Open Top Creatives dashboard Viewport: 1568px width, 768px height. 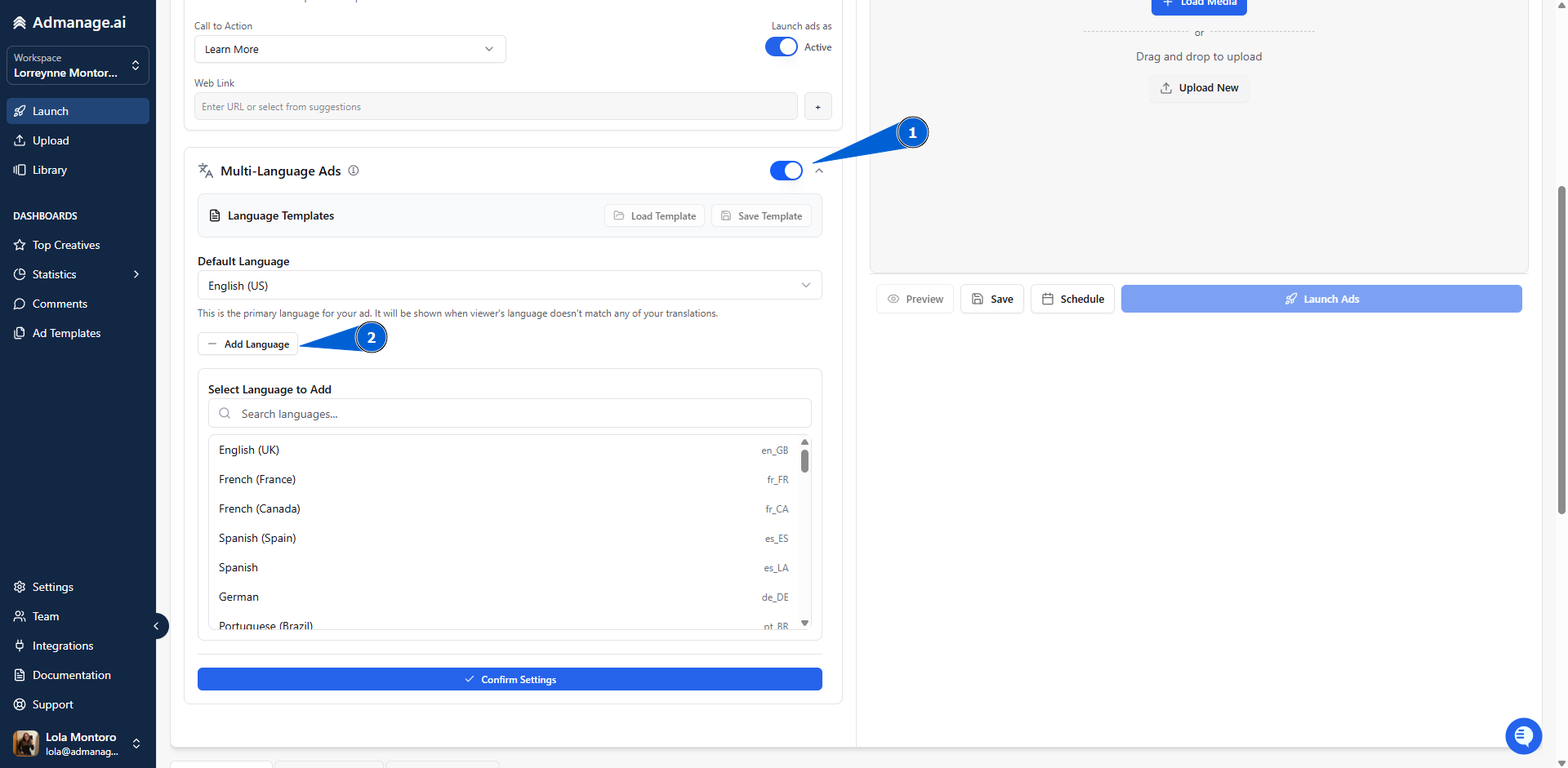tap(78, 245)
